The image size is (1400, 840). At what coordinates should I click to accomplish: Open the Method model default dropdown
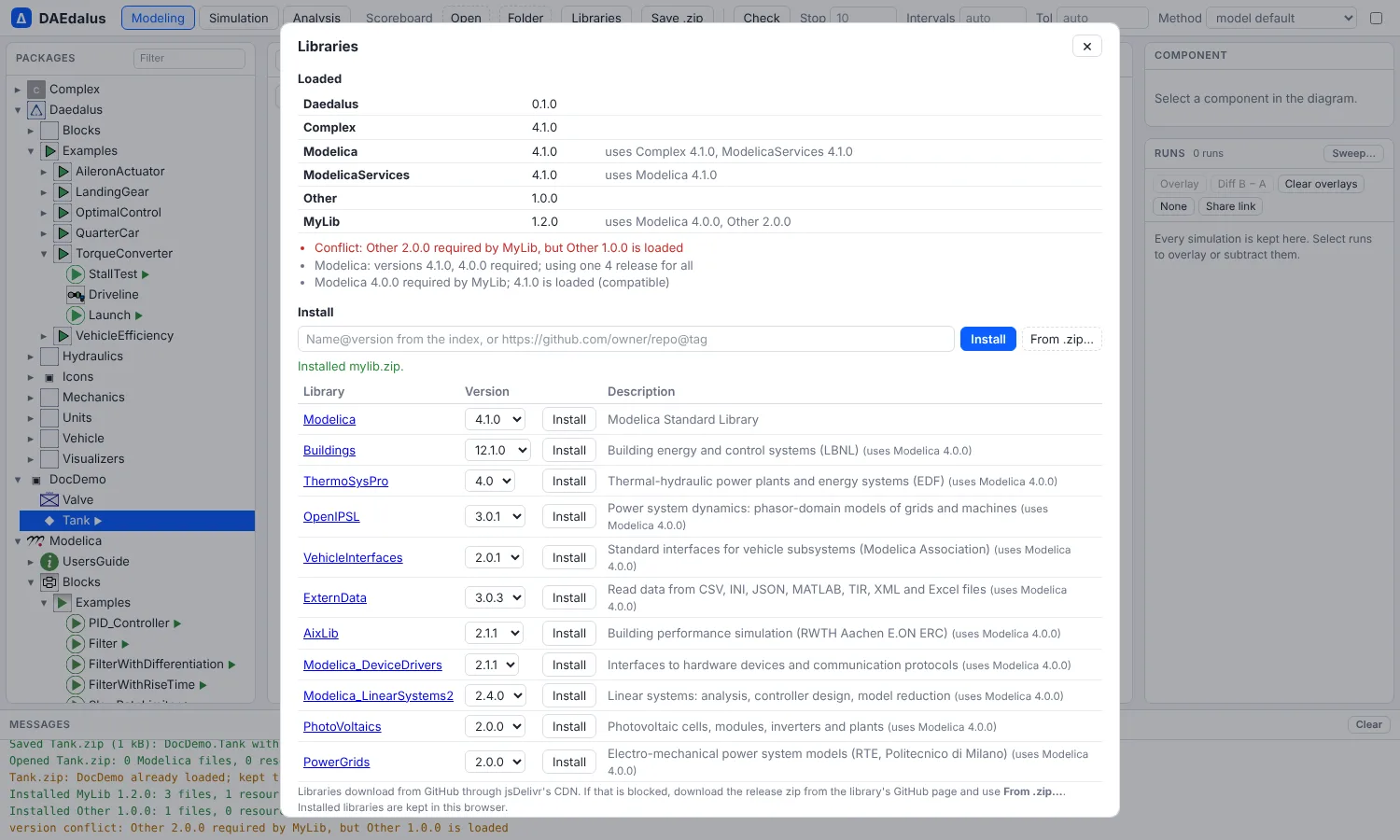coord(1281,18)
